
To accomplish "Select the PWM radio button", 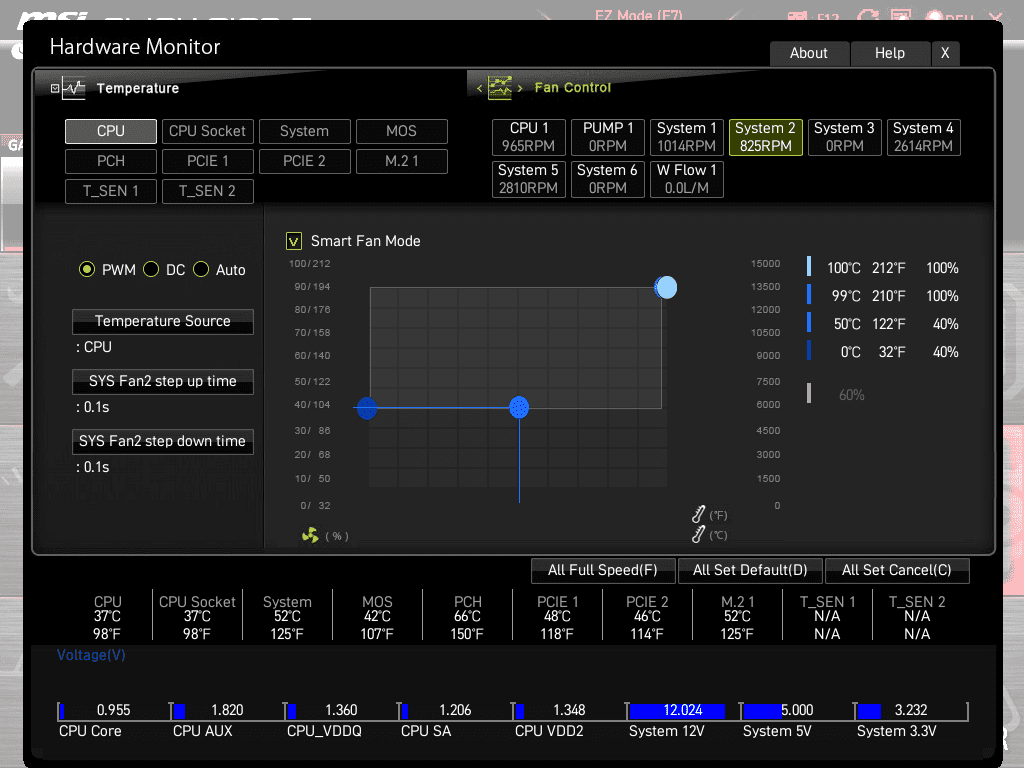I will 87,269.
